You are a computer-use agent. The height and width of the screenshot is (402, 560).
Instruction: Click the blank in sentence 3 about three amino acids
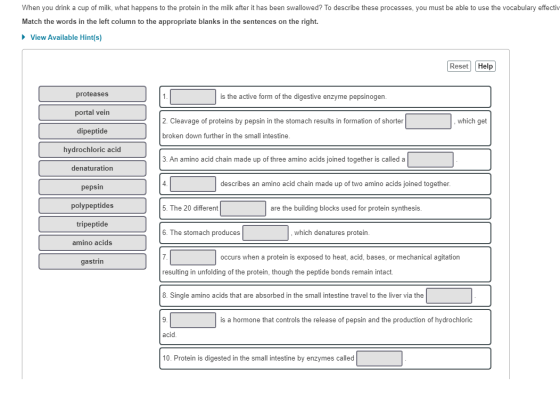430,160
